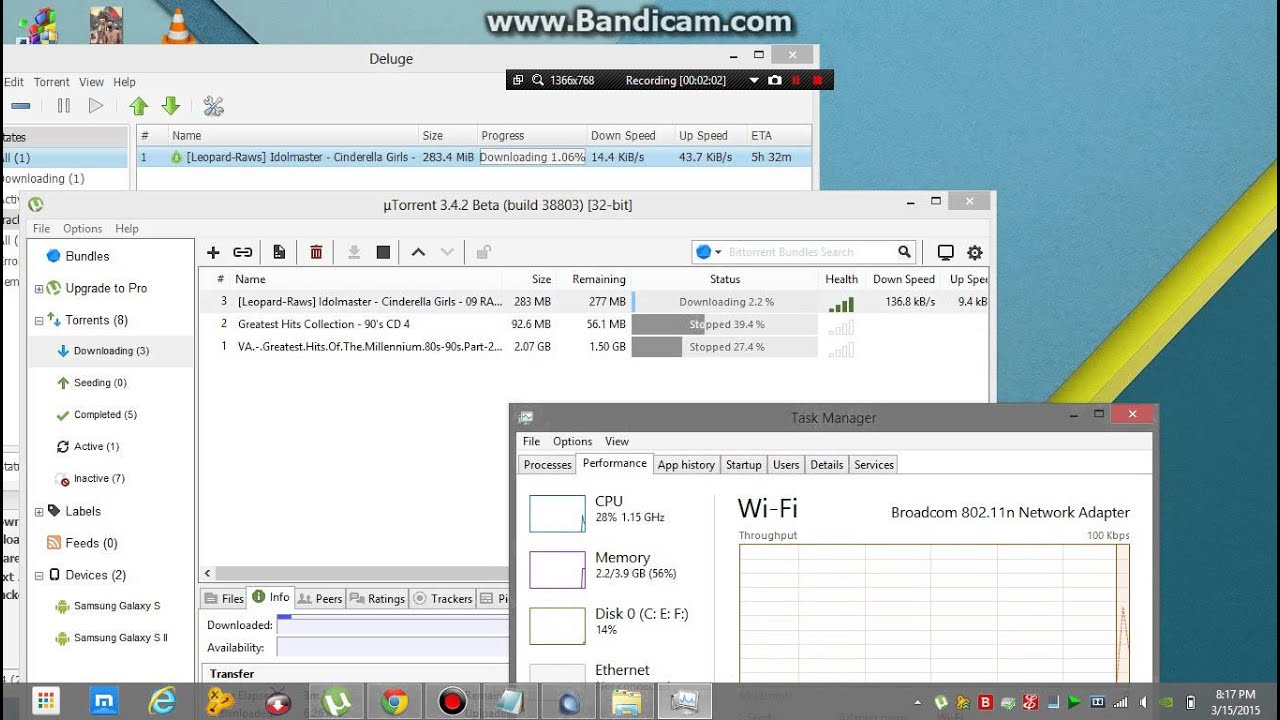
Task: Click Add Torrent from URL link icon
Action: [x=243, y=252]
